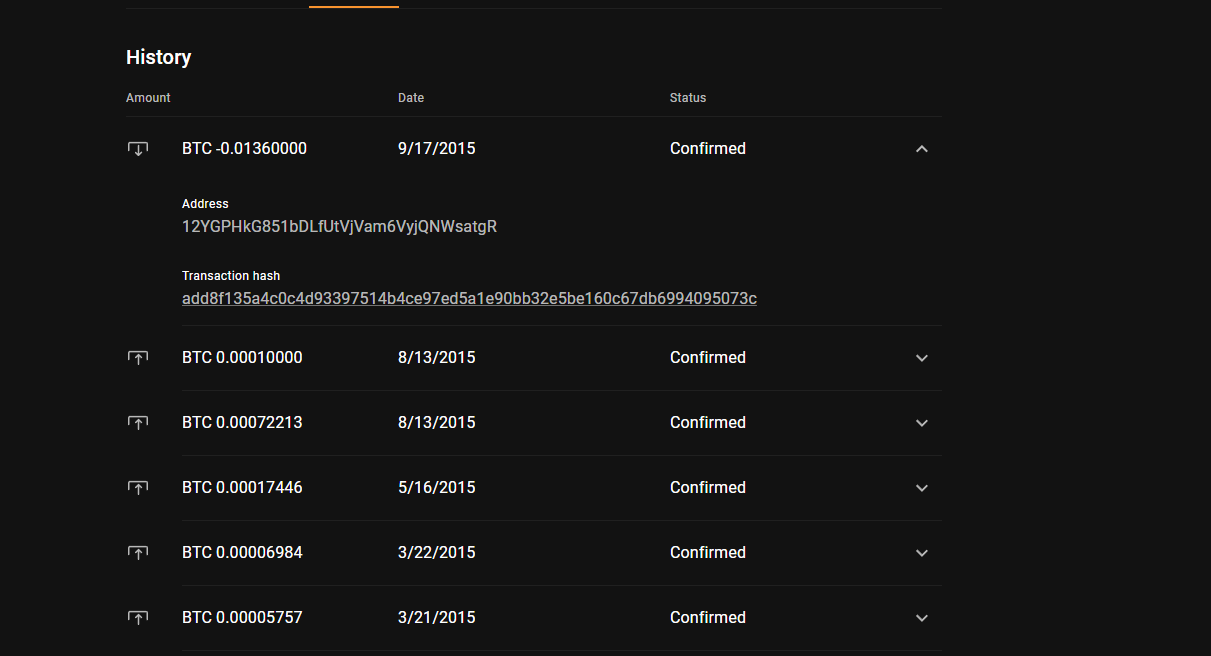
Task: Click the Confirmed status for 3/22/2015
Action: point(708,553)
